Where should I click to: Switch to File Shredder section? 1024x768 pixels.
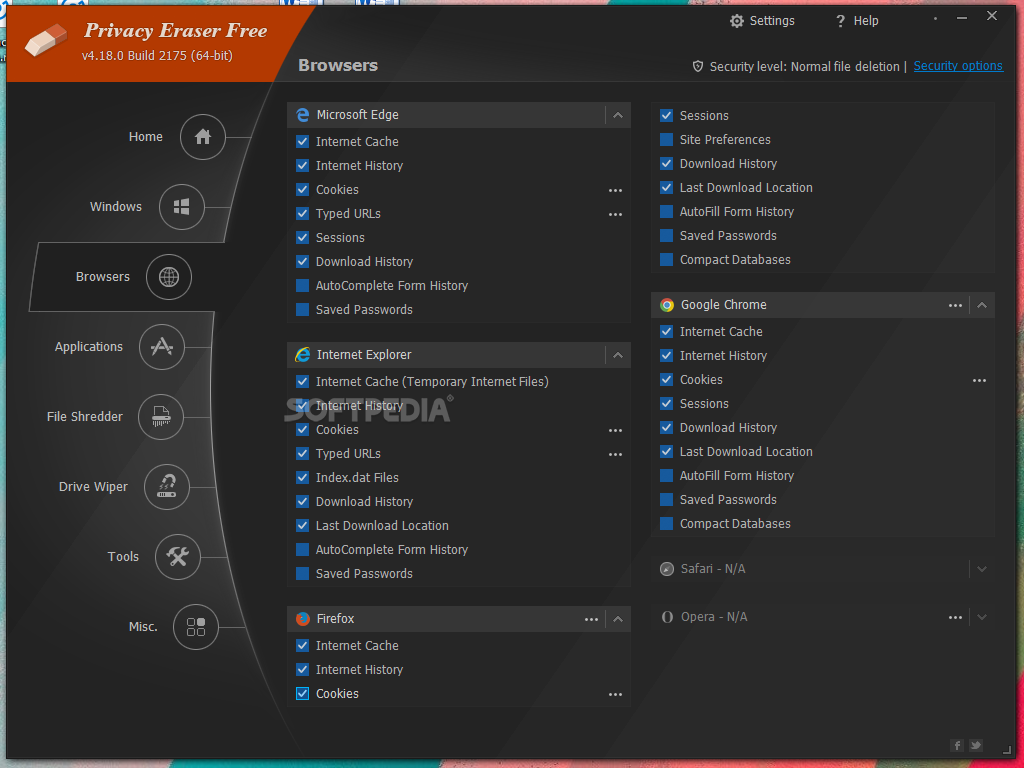pyautogui.click(x=85, y=417)
